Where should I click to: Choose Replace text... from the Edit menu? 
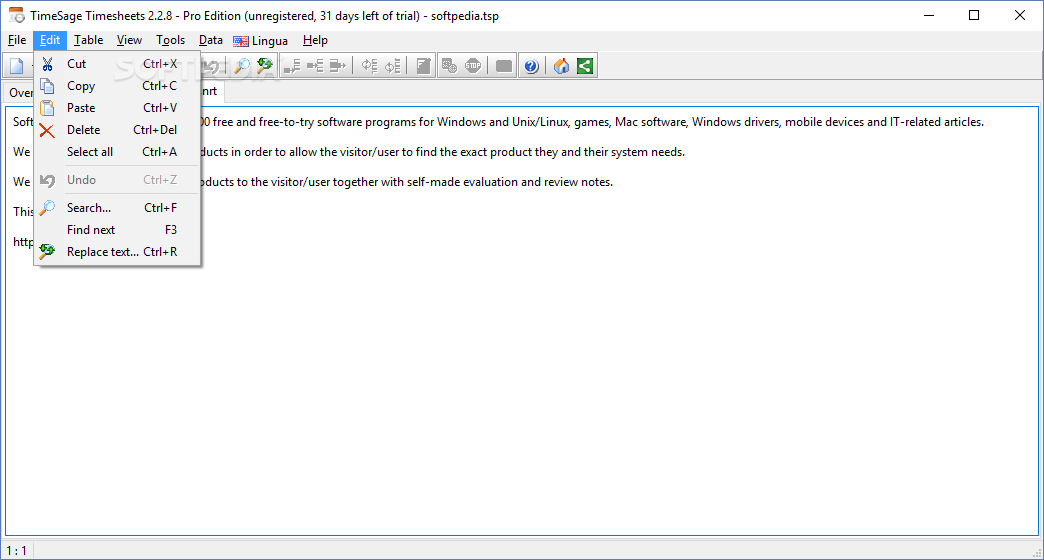pyautogui.click(x=117, y=252)
